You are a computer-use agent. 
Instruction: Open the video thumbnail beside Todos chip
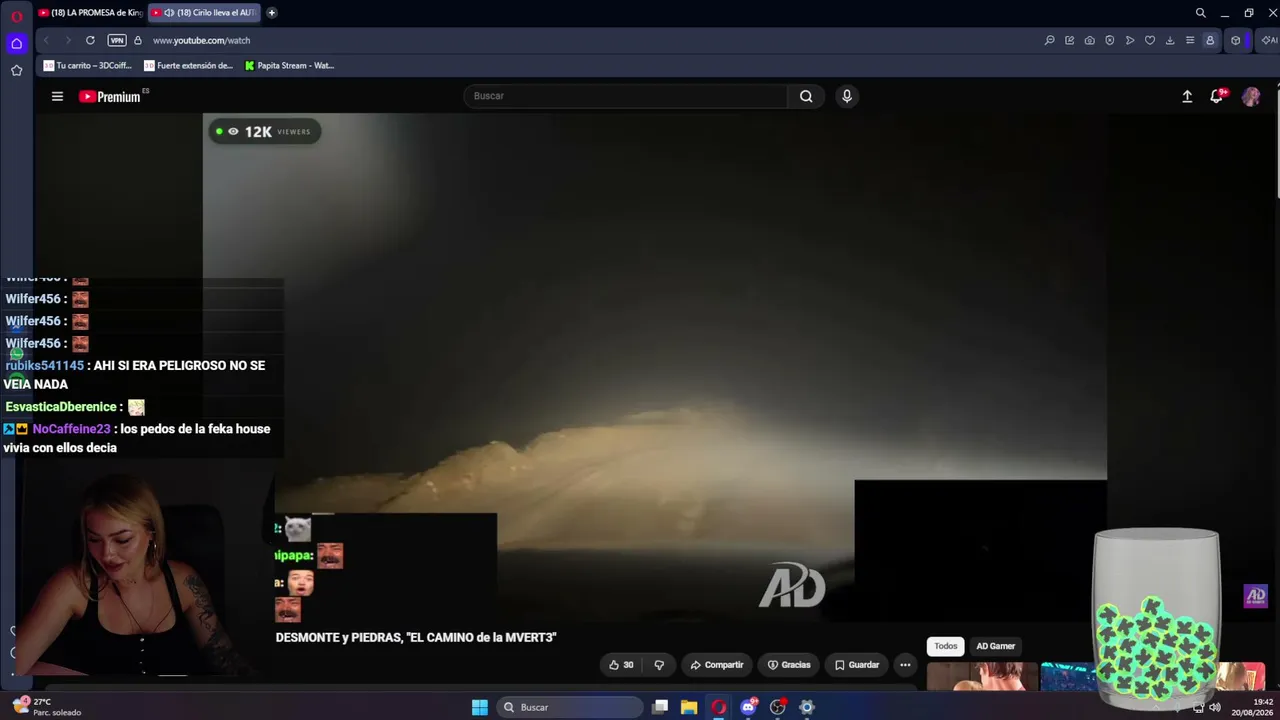980,677
